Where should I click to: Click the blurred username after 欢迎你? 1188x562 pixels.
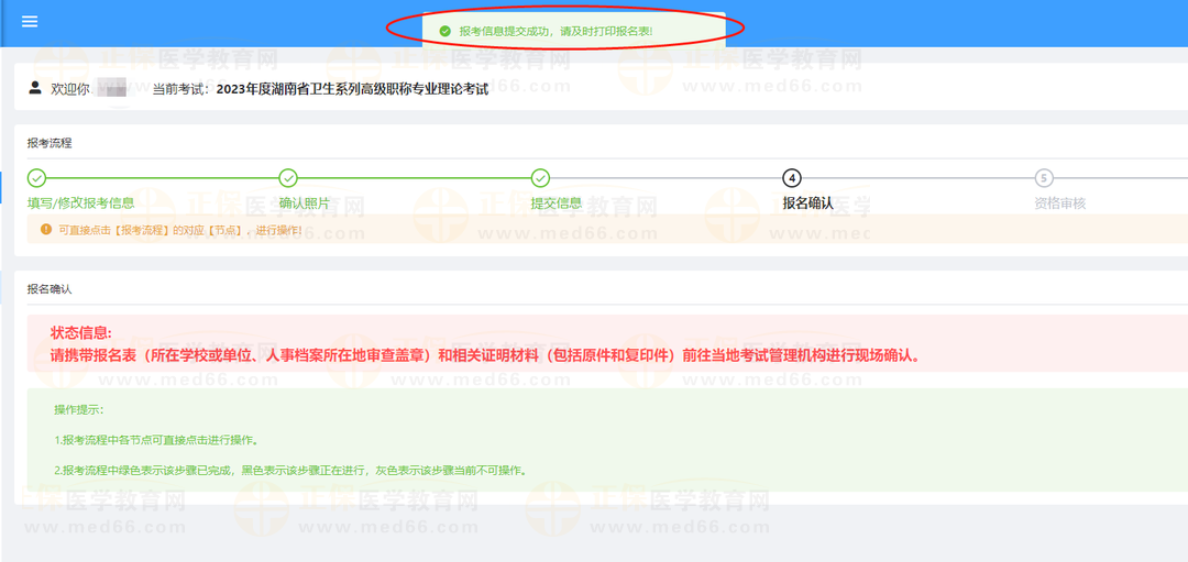(x=116, y=89)
